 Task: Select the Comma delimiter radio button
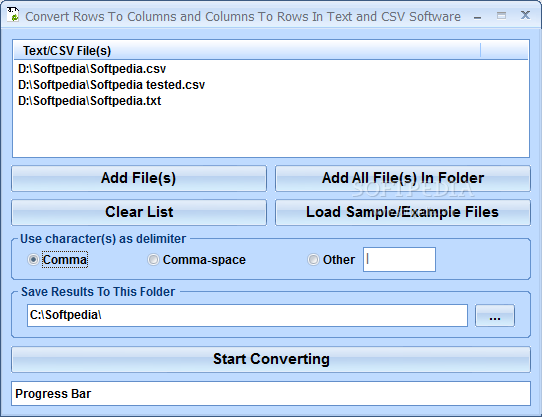click(x=33, y=259)
